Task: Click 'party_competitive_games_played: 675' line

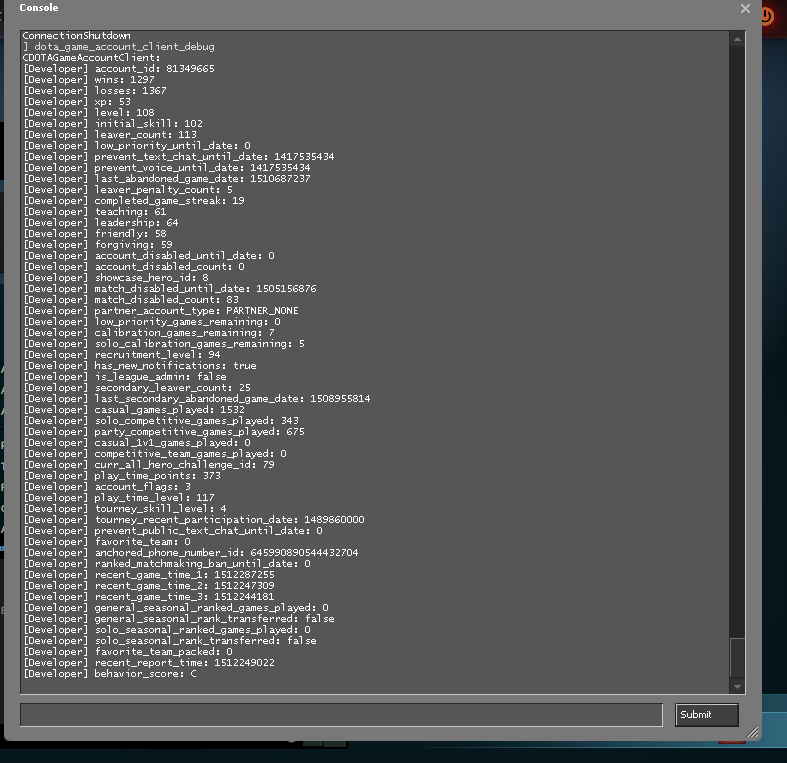Action: tap(164, 432)
